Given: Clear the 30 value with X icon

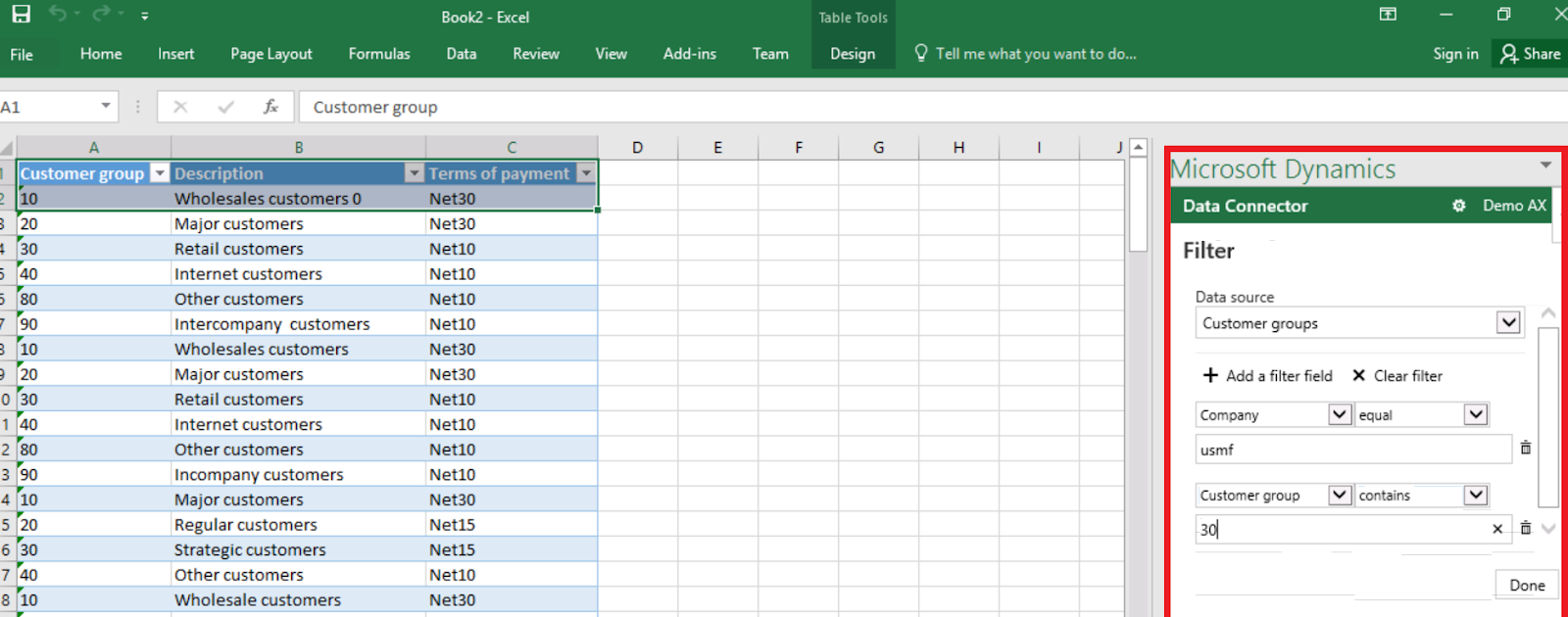Looking at the screenshot, I should click(x=1497, y=530).
